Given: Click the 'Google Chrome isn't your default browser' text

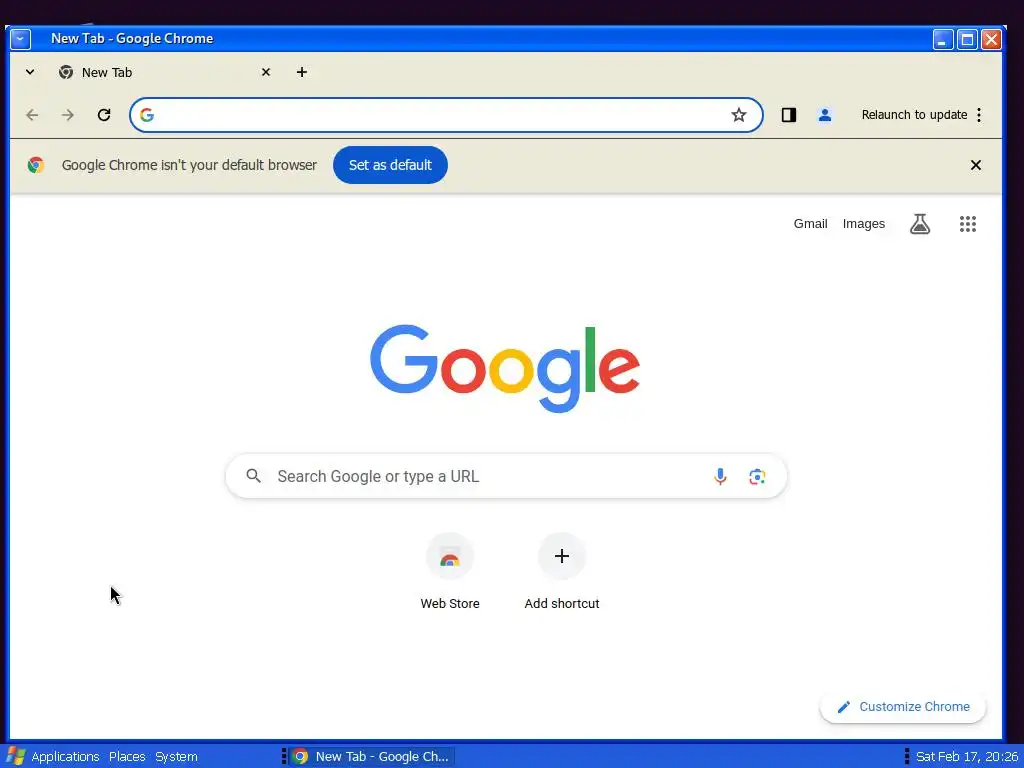Looking at the screenshot, I should click(x=189, y=165).
